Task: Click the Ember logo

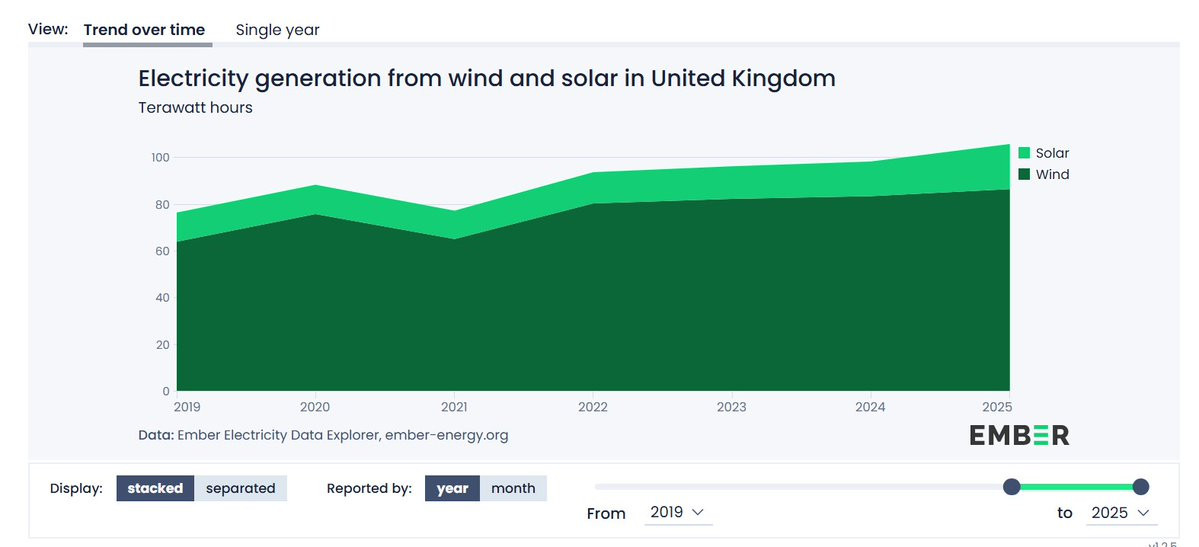Action: tap(1019, 435)
